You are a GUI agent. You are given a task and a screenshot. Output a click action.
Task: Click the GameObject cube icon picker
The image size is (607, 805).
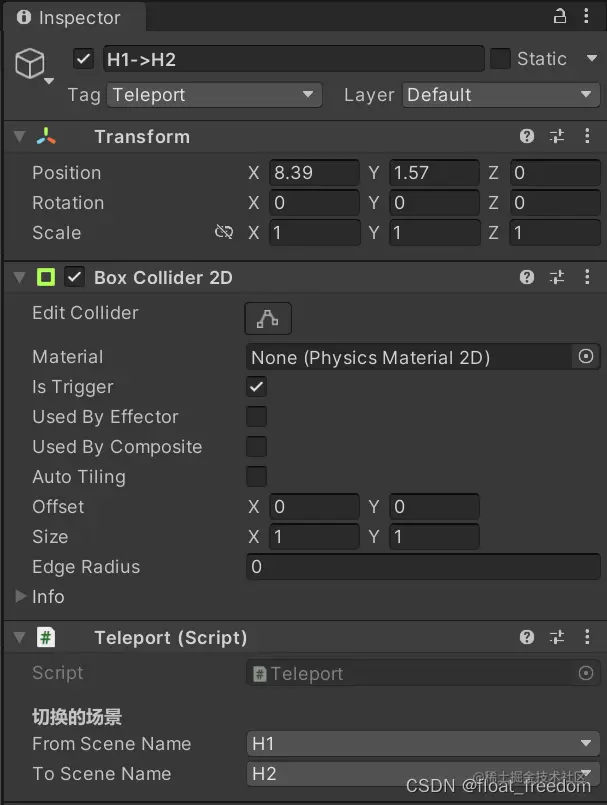tap(31, 64)
